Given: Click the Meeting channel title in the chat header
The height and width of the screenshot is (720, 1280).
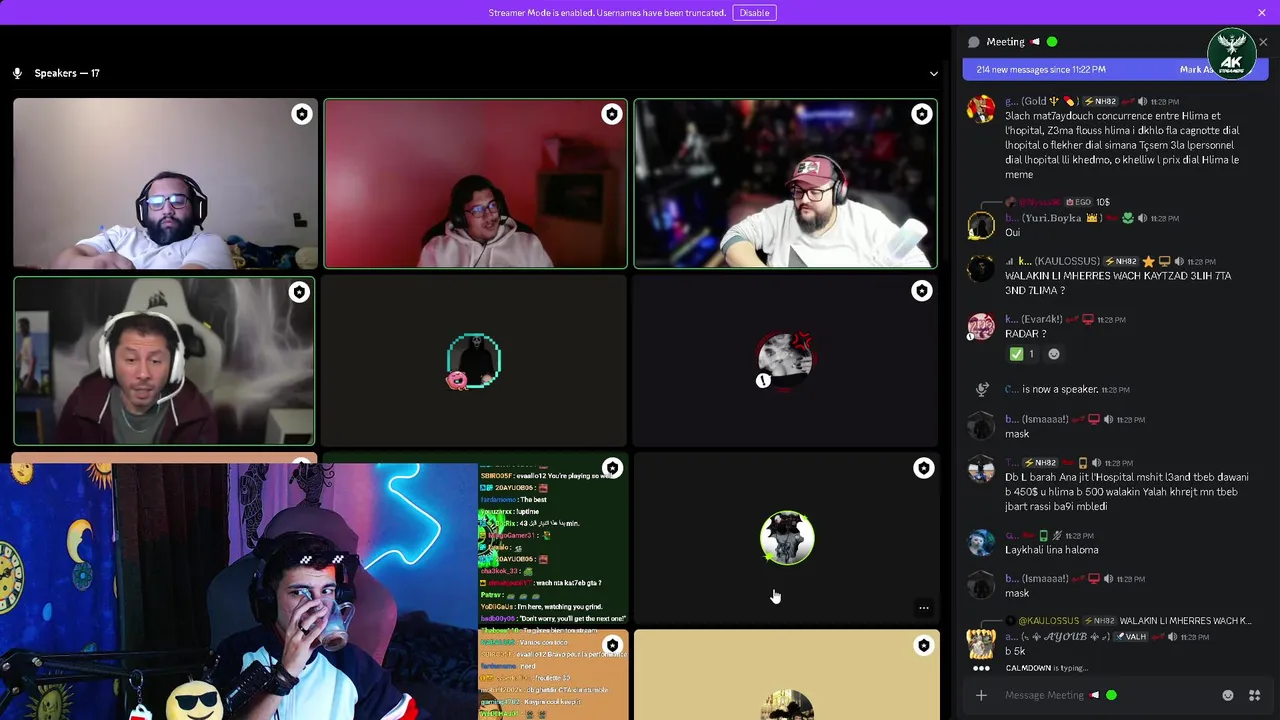Looking at the screenshot, I should 1005,42.
